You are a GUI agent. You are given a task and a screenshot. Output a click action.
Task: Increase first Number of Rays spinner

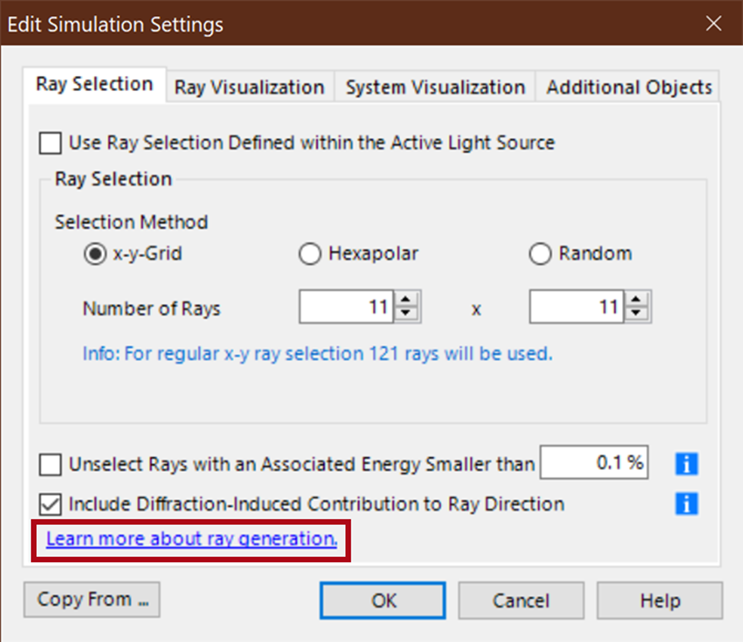pos(406,299)
